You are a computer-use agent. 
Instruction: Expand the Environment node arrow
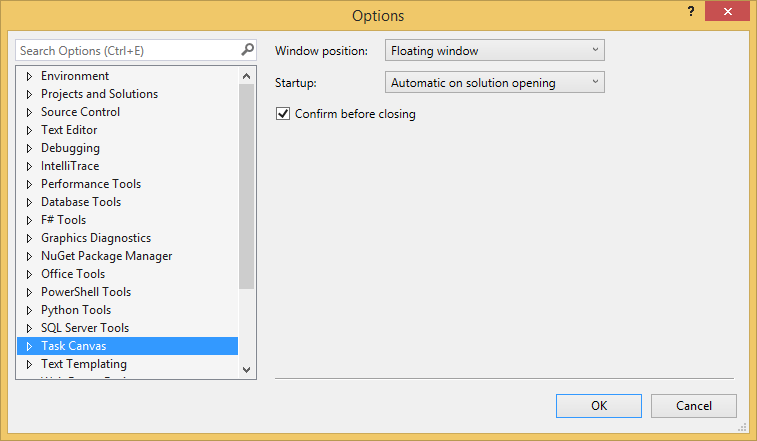click(29, 76)
